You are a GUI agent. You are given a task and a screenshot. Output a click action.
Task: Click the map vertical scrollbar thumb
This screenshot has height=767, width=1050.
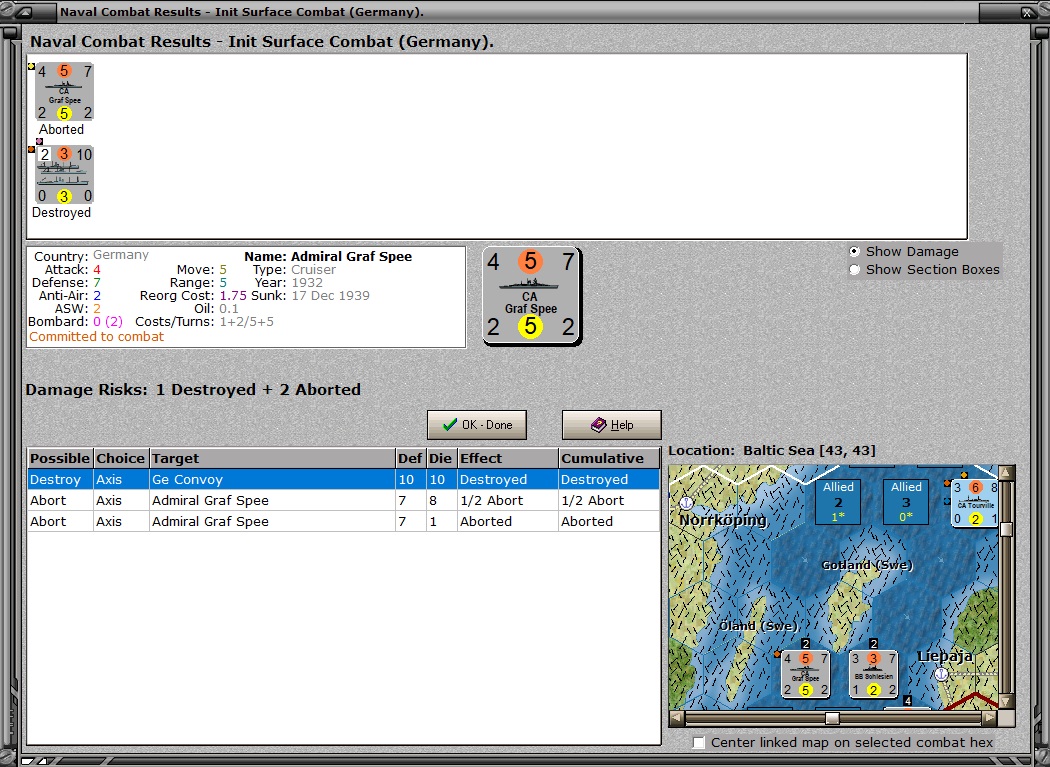(1006, 530)
